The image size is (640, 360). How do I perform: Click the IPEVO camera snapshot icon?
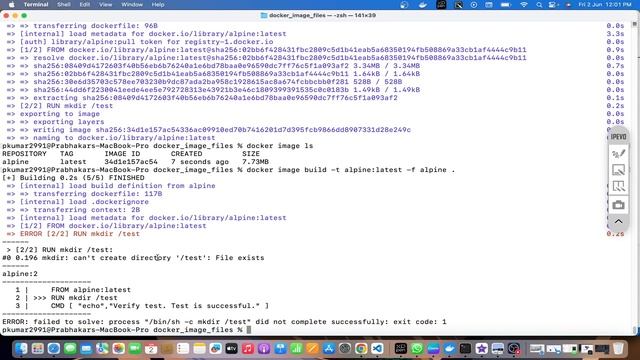coord(618,204)
